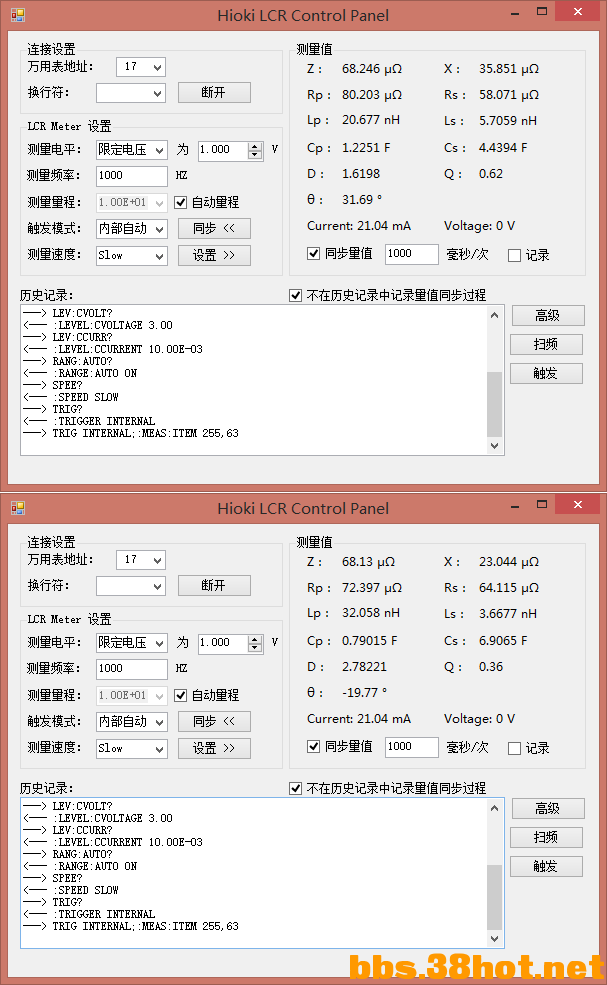Viewport: 607px width, 985px height.
Task: Increase voltage stepper up arrow in top window
Action: pos(254,146)
